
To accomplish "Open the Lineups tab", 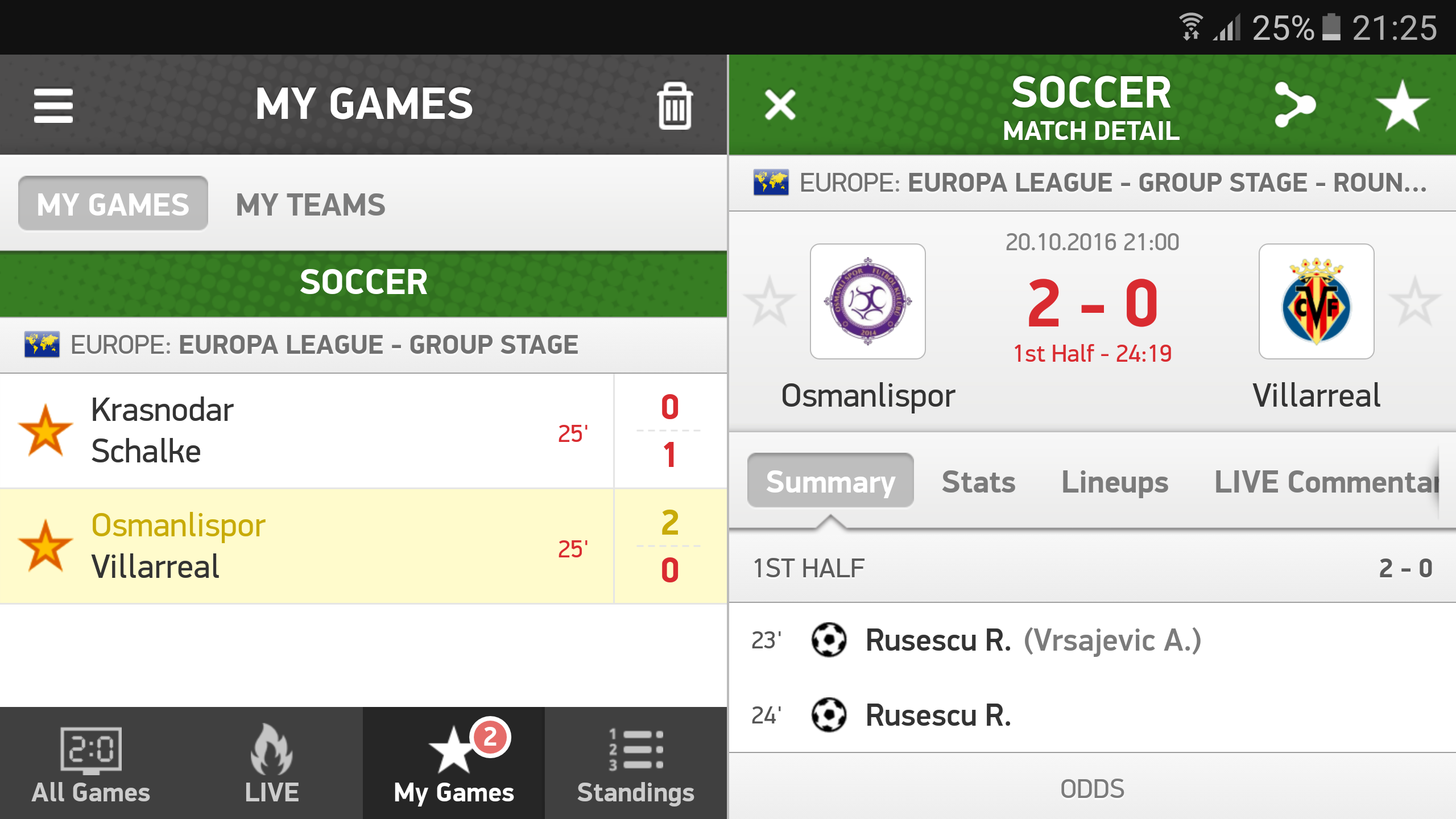I will coord(1115,482).
